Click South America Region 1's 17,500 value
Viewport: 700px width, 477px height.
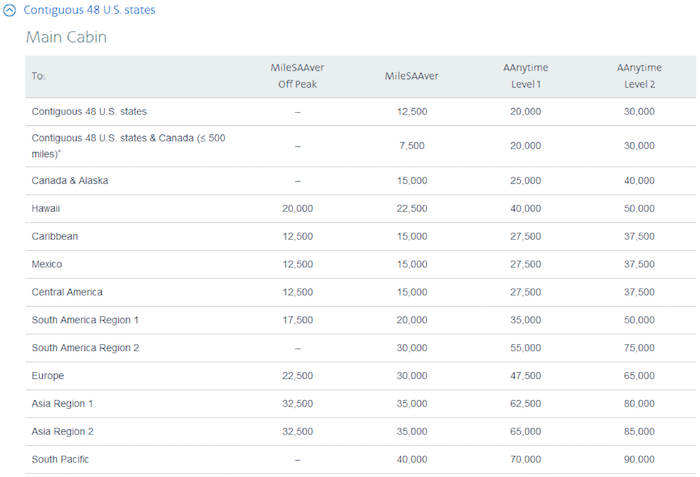297,320
